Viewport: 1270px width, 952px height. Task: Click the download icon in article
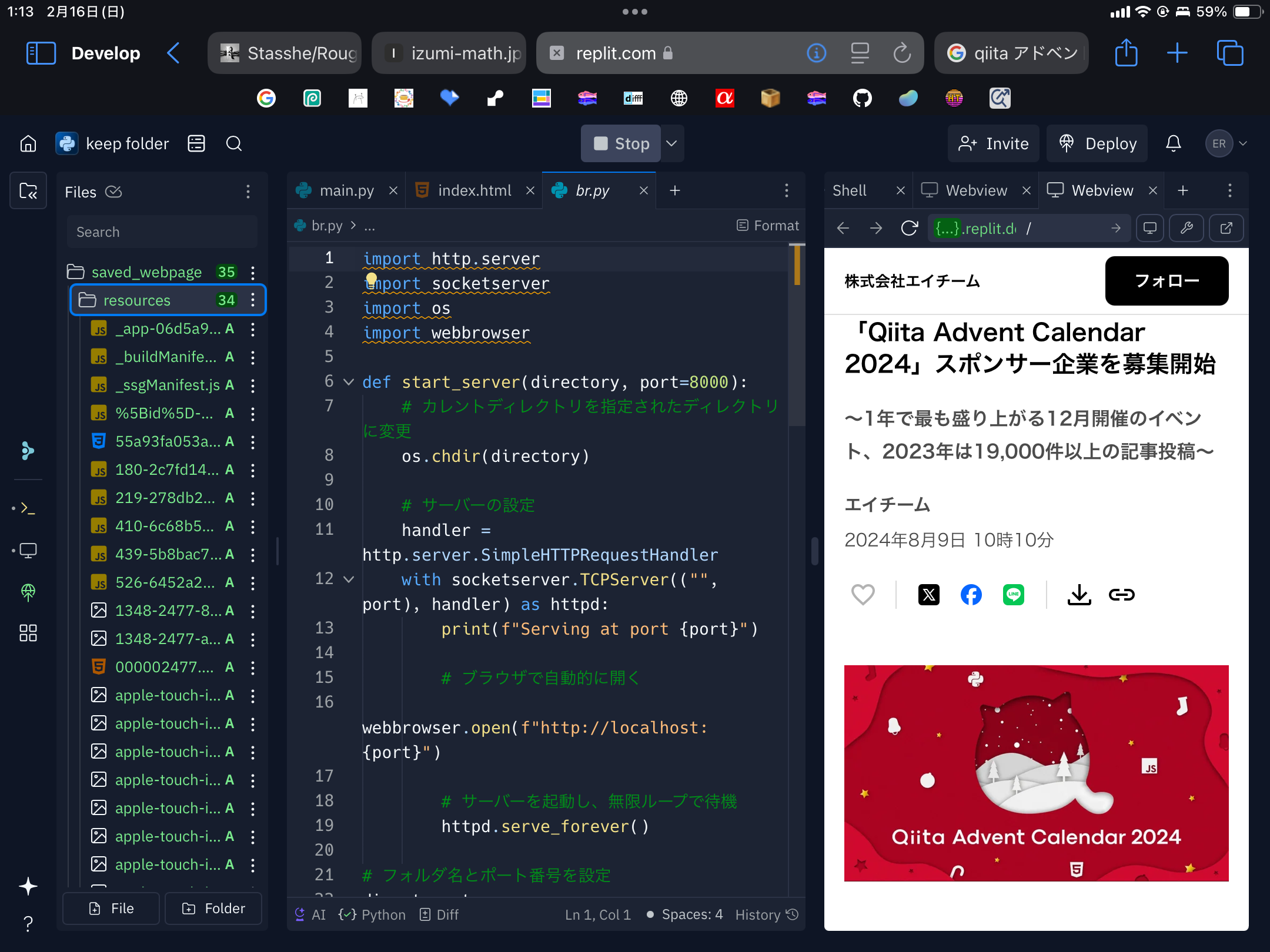[x=1079, y=595]
